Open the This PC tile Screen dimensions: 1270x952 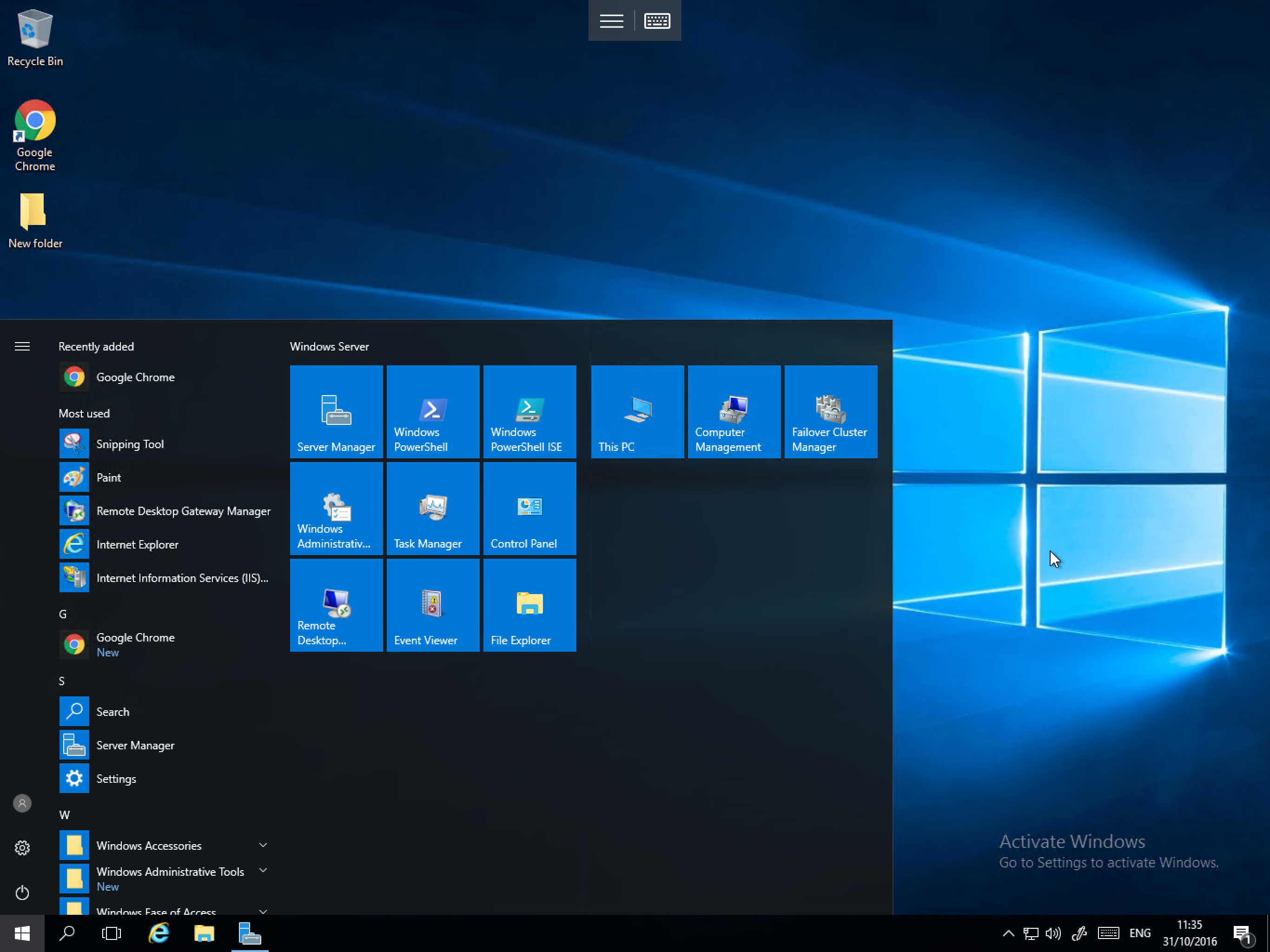pos(637,412)
